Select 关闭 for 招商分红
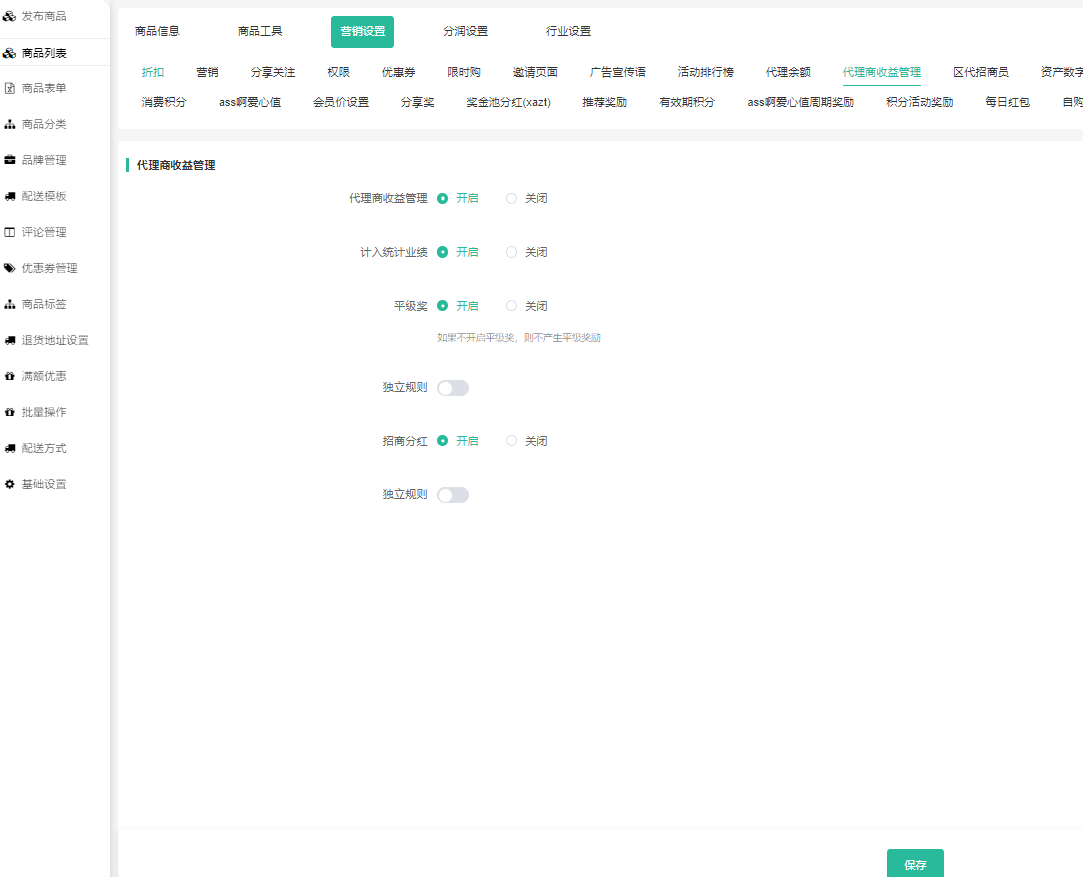 pos(511,441)
